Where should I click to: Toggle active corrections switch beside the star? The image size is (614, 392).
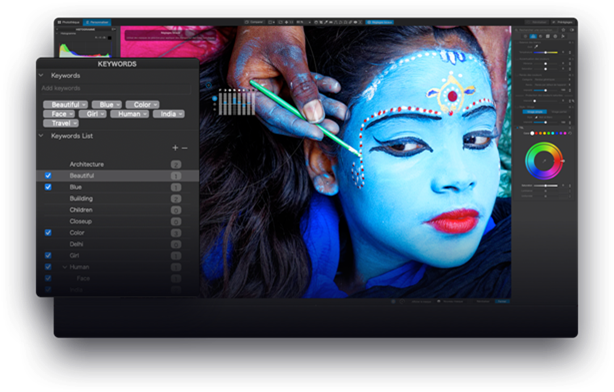[572, 30]
